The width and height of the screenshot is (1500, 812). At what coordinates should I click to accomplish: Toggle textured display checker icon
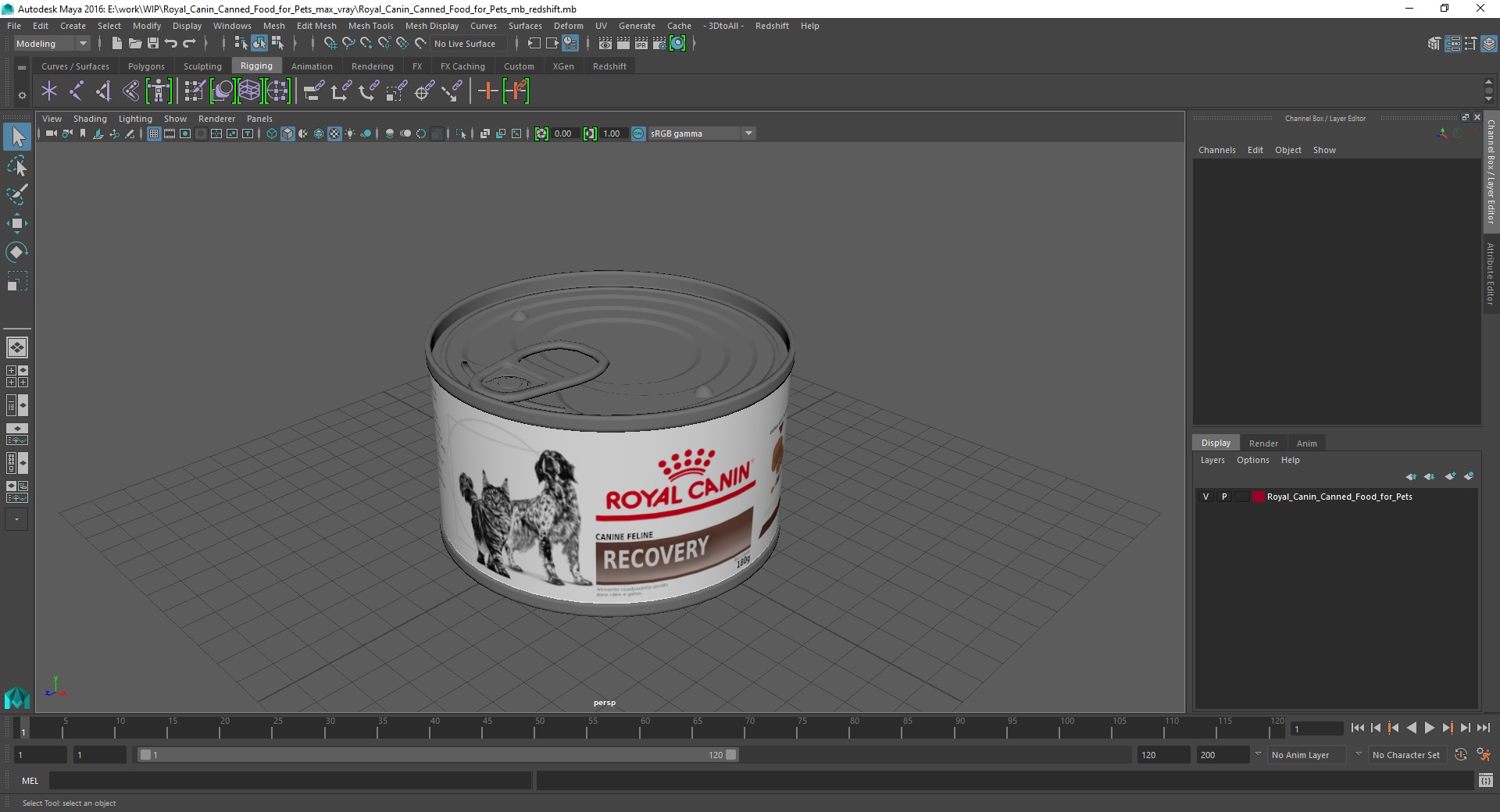[x=334, y=134]
